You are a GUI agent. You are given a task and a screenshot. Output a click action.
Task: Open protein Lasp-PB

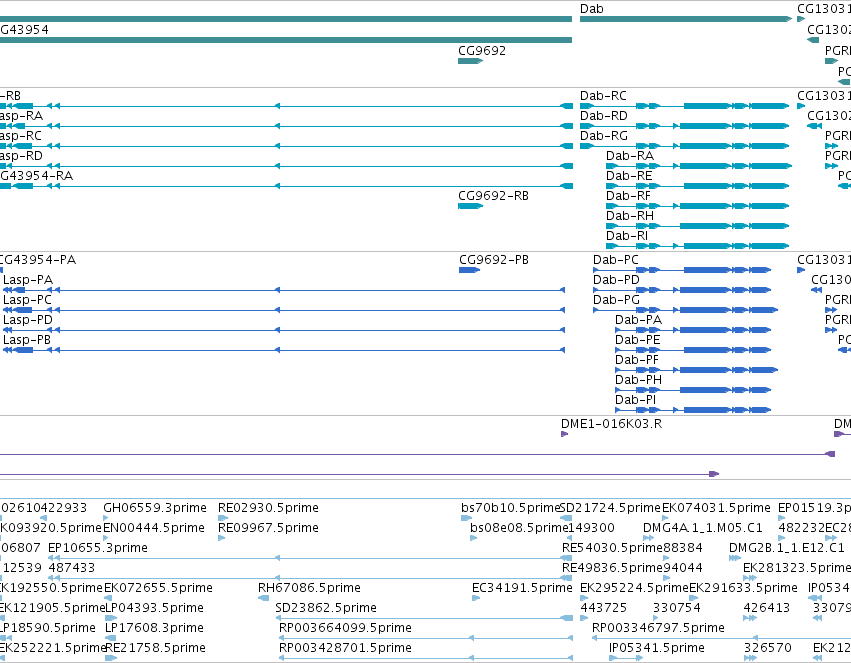pyautogui.click(x=284, y=350)
